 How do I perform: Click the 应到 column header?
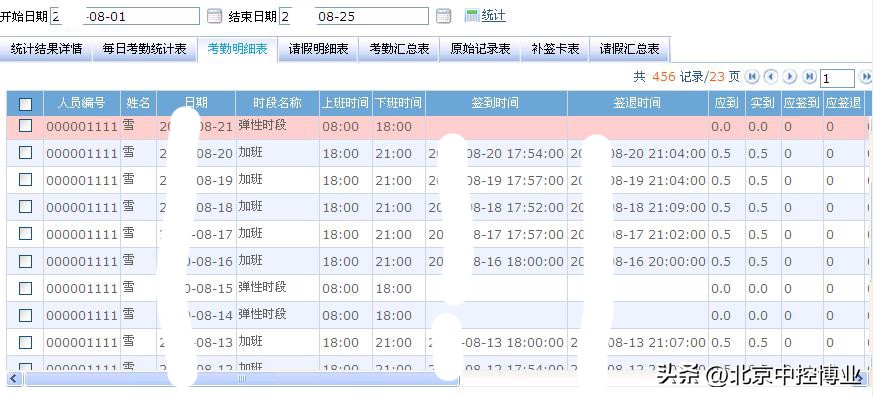727,103
